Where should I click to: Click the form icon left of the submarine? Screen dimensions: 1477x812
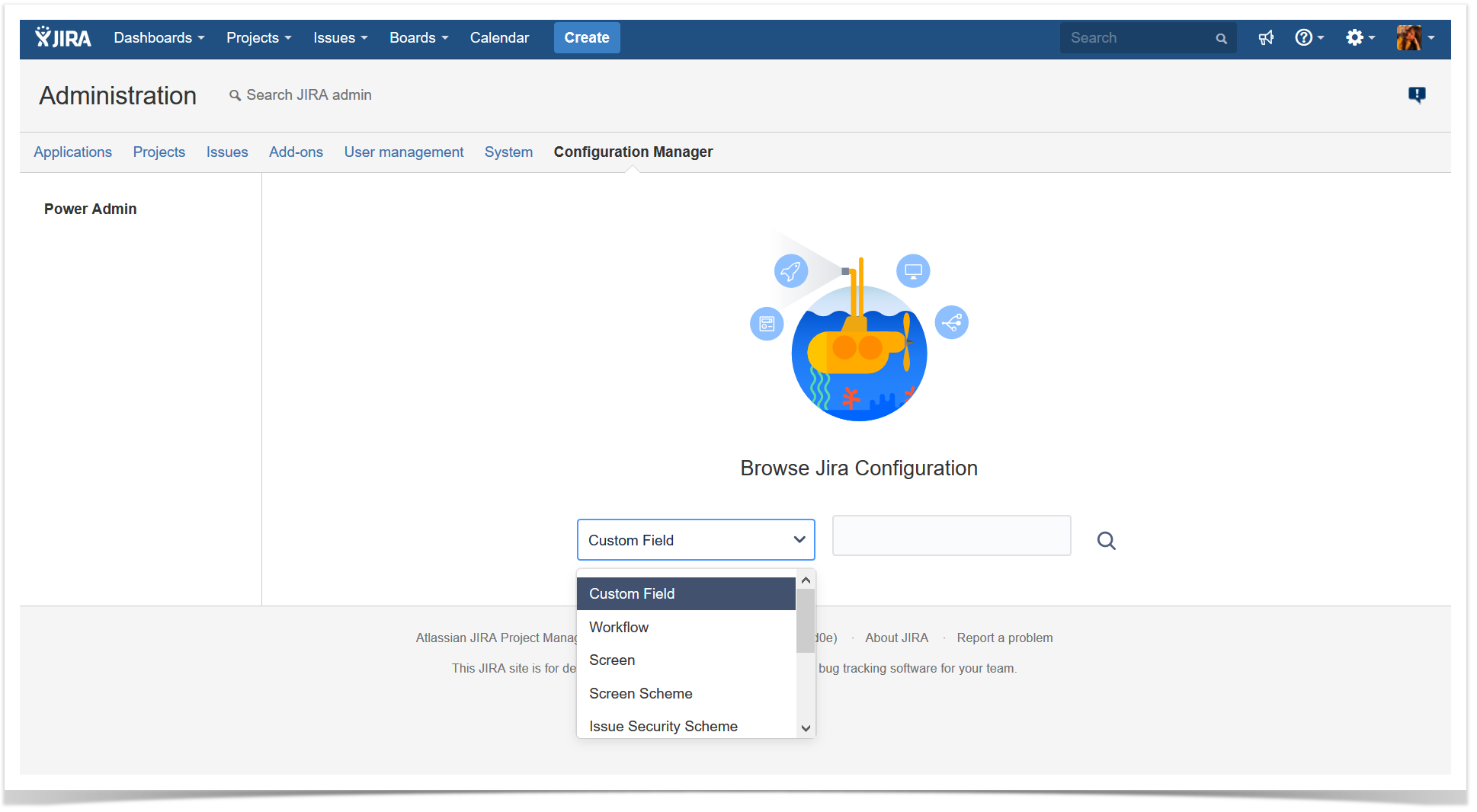767,324
